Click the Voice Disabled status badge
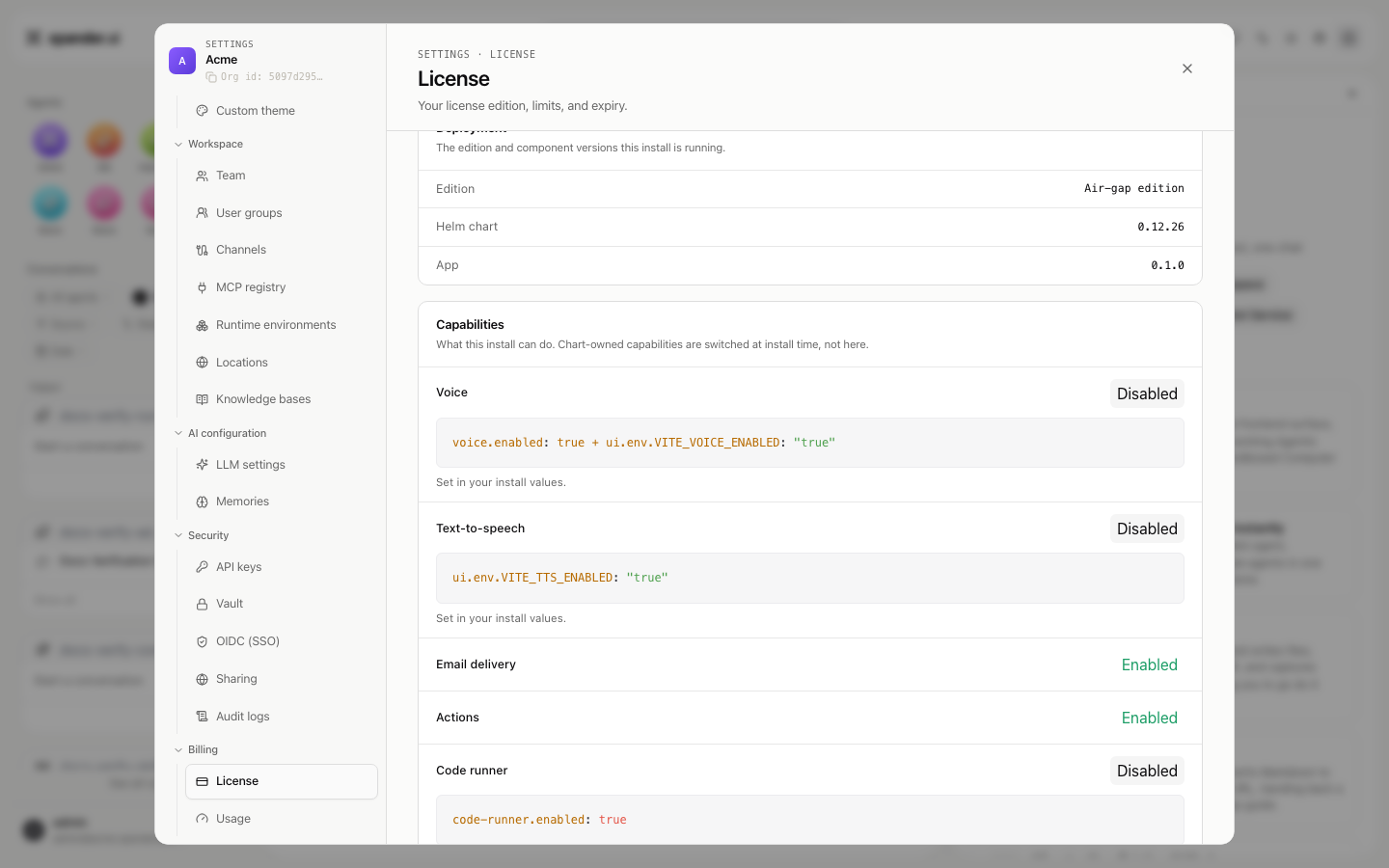 pos(1147,393)
